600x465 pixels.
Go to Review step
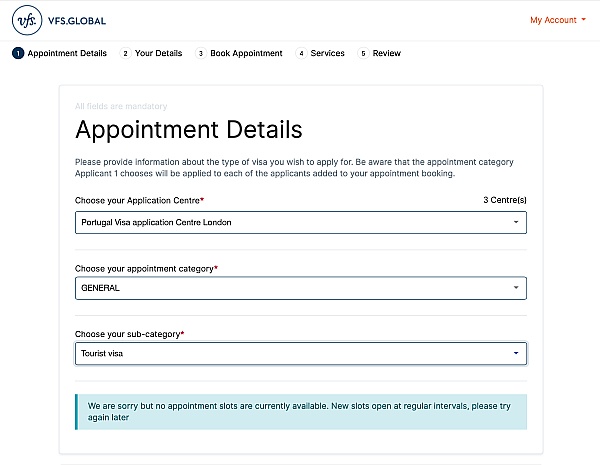(386, 53)
